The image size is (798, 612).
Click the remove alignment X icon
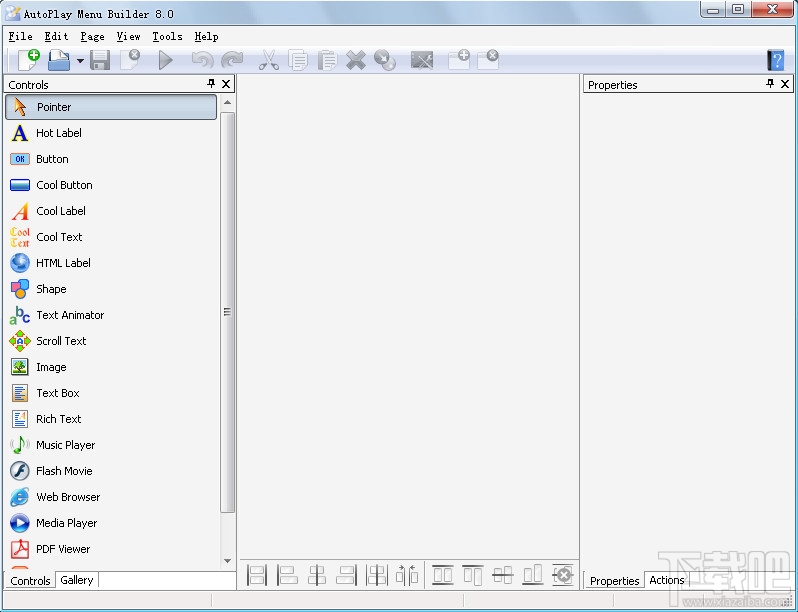562,575
